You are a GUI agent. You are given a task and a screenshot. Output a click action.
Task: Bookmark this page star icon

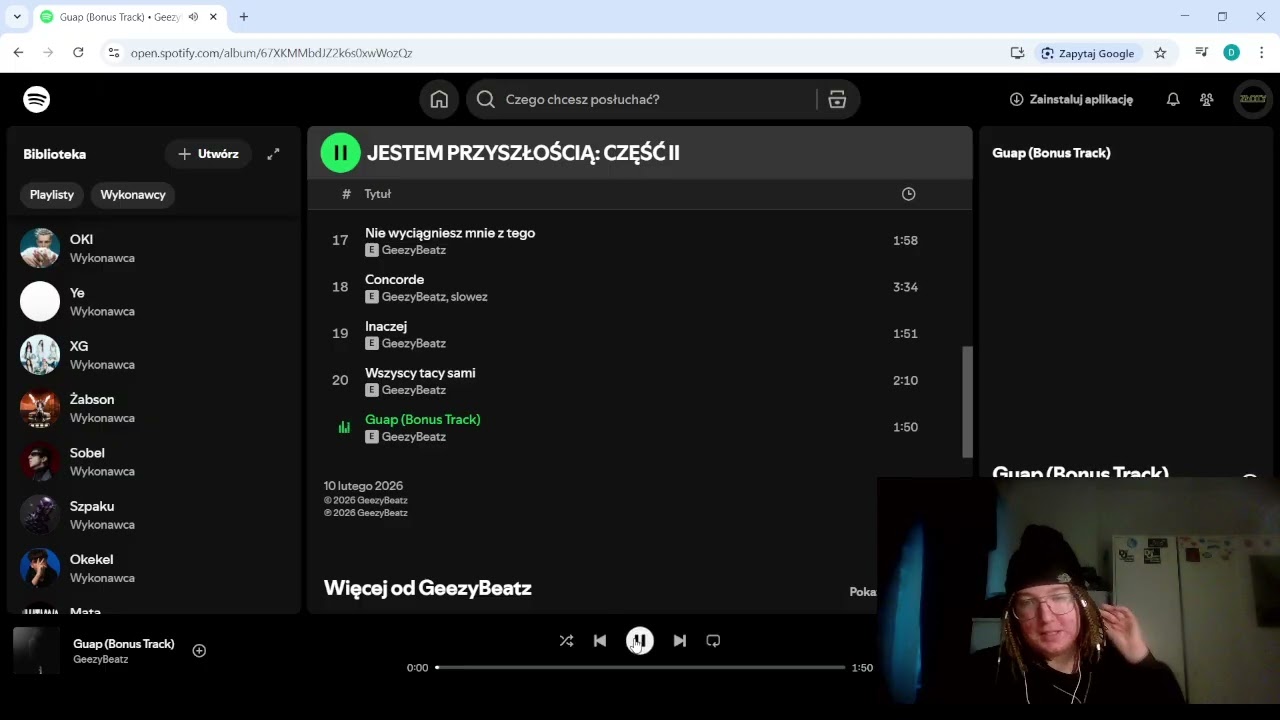[x=1160, y=53]
